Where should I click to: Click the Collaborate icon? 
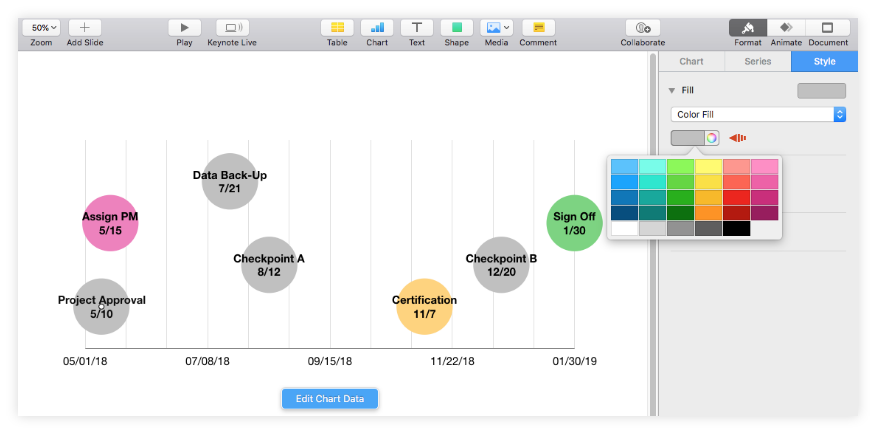click(x=643, y=27)
